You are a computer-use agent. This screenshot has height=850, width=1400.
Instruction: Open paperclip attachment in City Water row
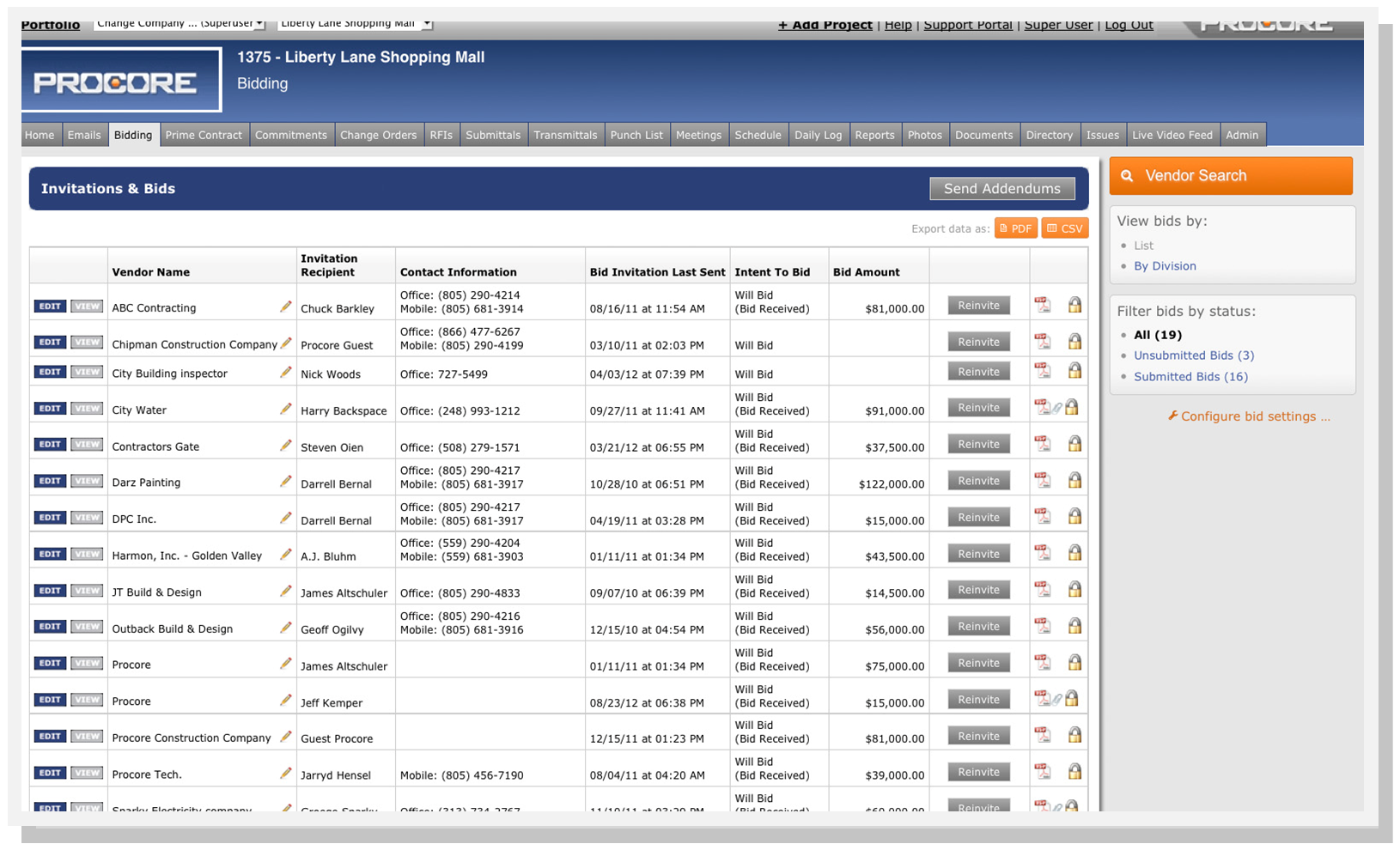point(1058,408)
